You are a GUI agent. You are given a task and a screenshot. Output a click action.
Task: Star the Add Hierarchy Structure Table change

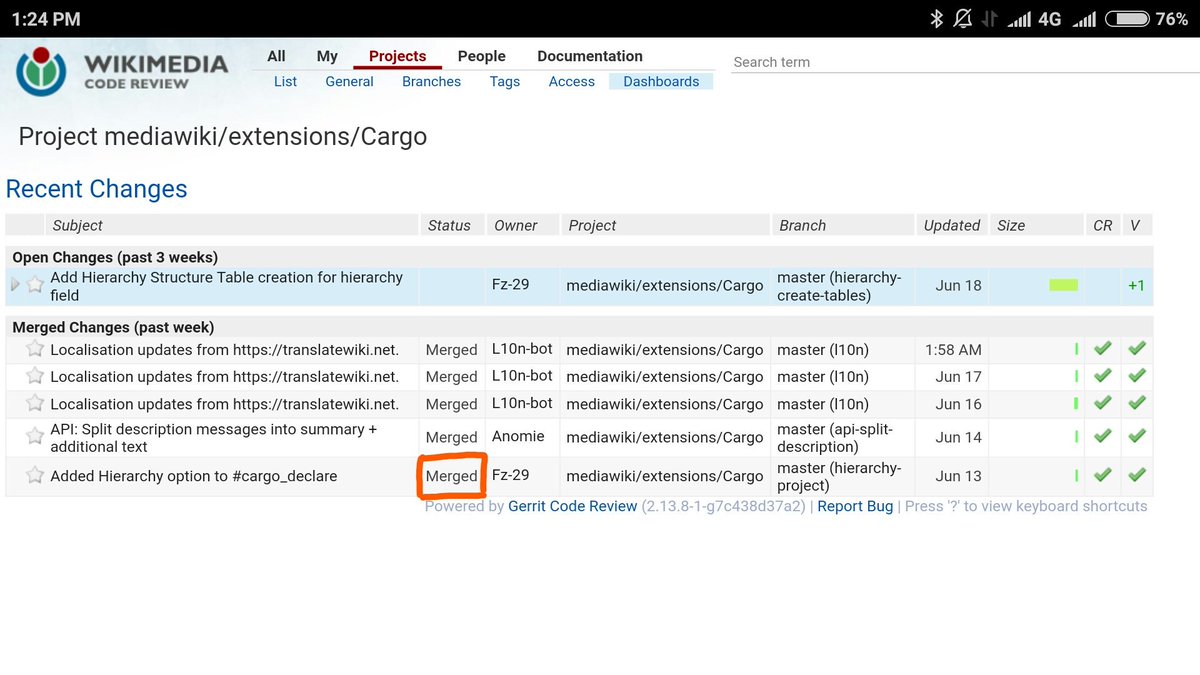pos(35,285)
